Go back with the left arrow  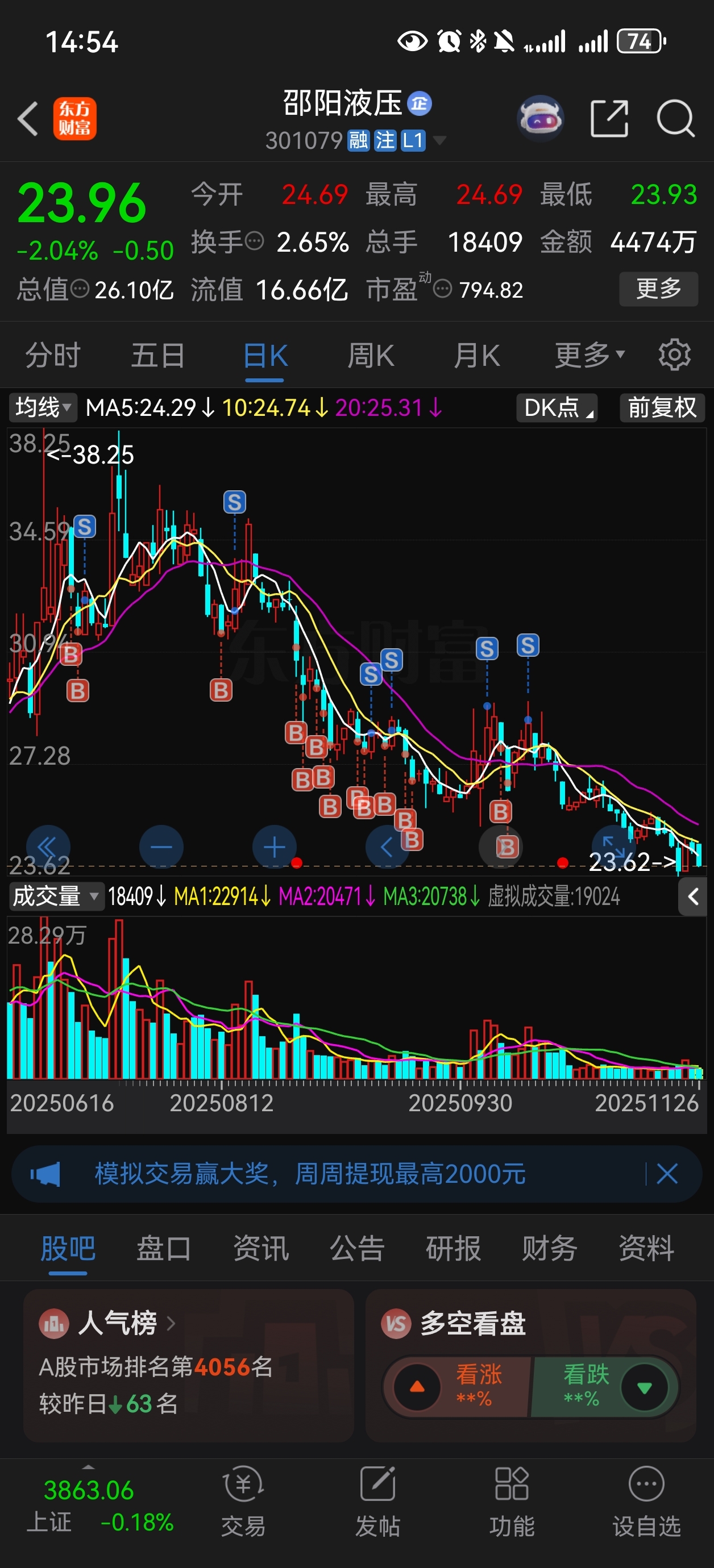[28, 118]
